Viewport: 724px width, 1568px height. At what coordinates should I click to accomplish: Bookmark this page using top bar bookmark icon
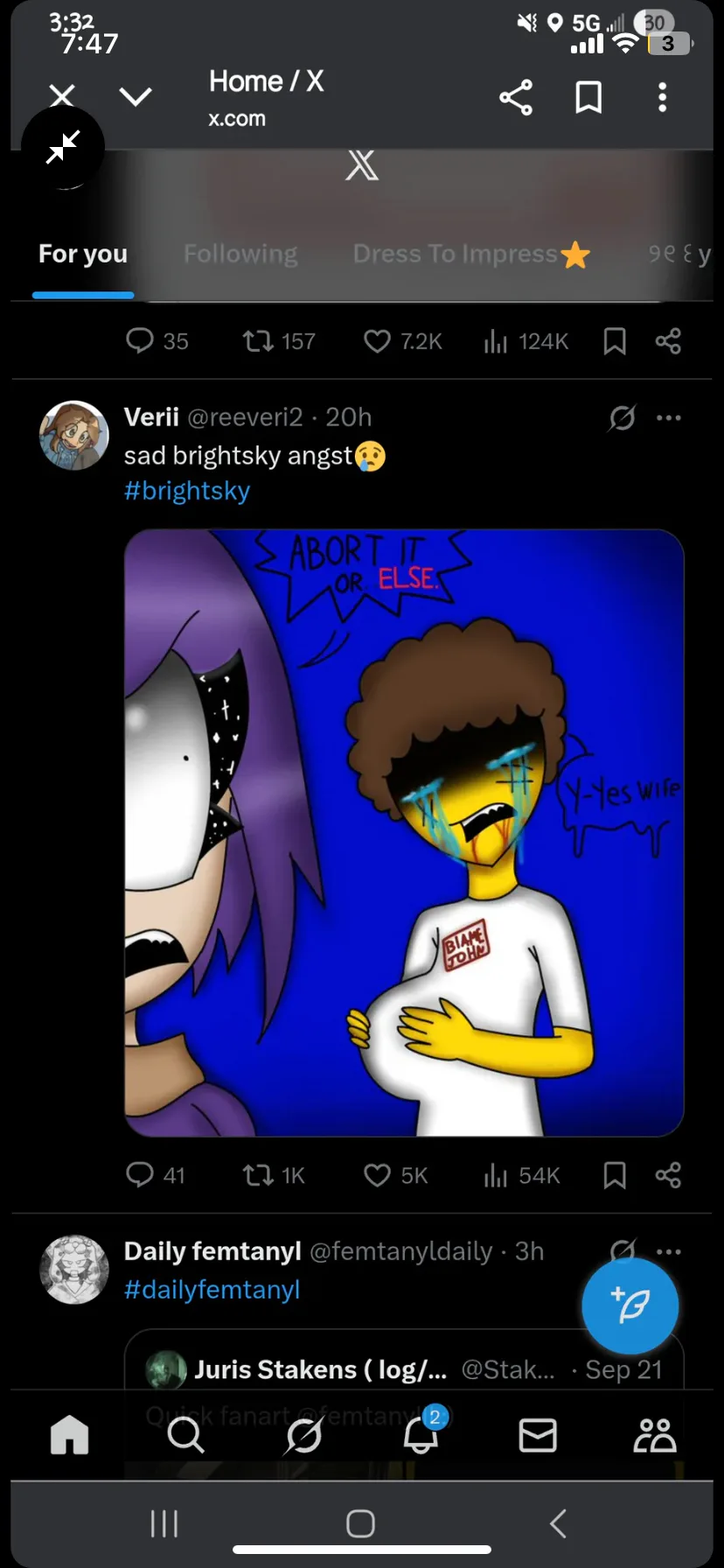[588, 97]
